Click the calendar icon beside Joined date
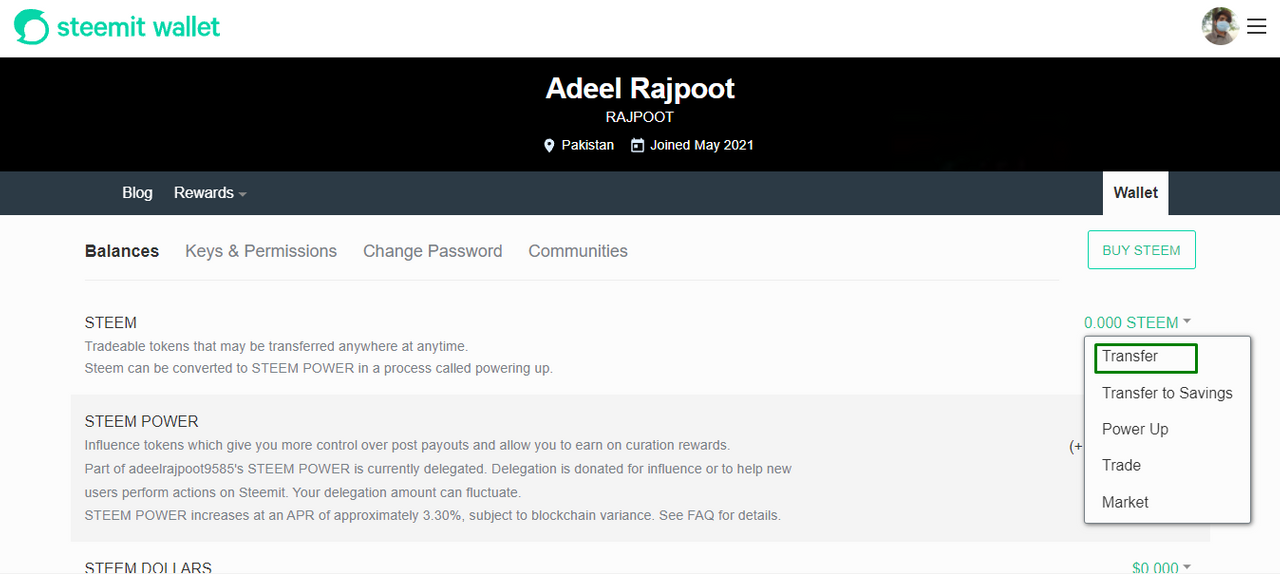The height and width of the screenshot is (574, 1280). (x=637, y=146)
